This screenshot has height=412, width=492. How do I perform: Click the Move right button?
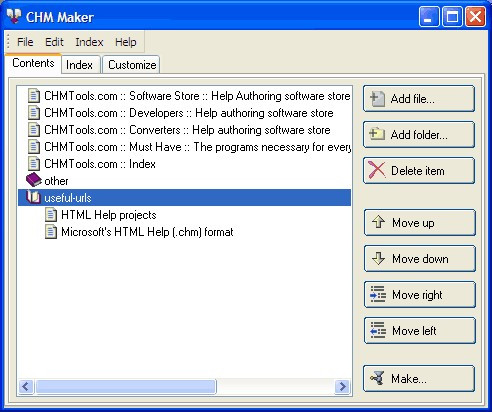[x=419, y=295]
